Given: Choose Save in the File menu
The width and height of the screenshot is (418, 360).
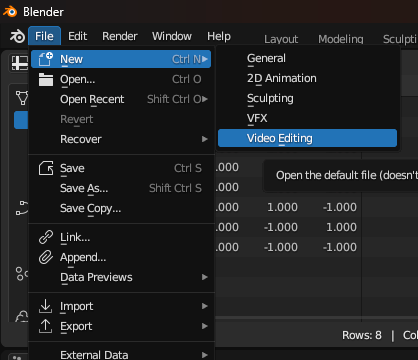Looking at the screenshot, I should pos(121,168).
